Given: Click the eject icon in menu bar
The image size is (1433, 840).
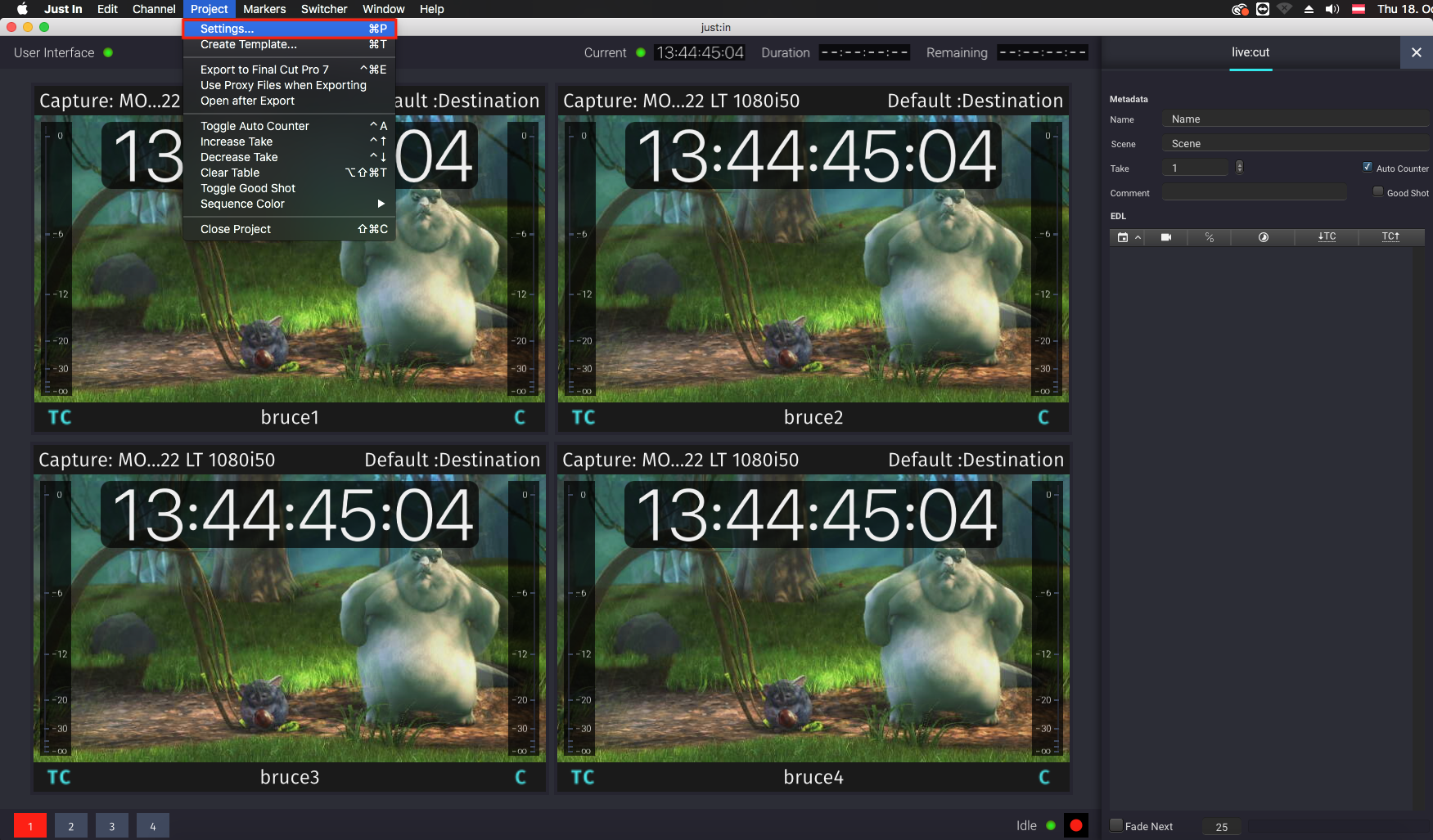Looking at the screenshot, I should 1309,9.
